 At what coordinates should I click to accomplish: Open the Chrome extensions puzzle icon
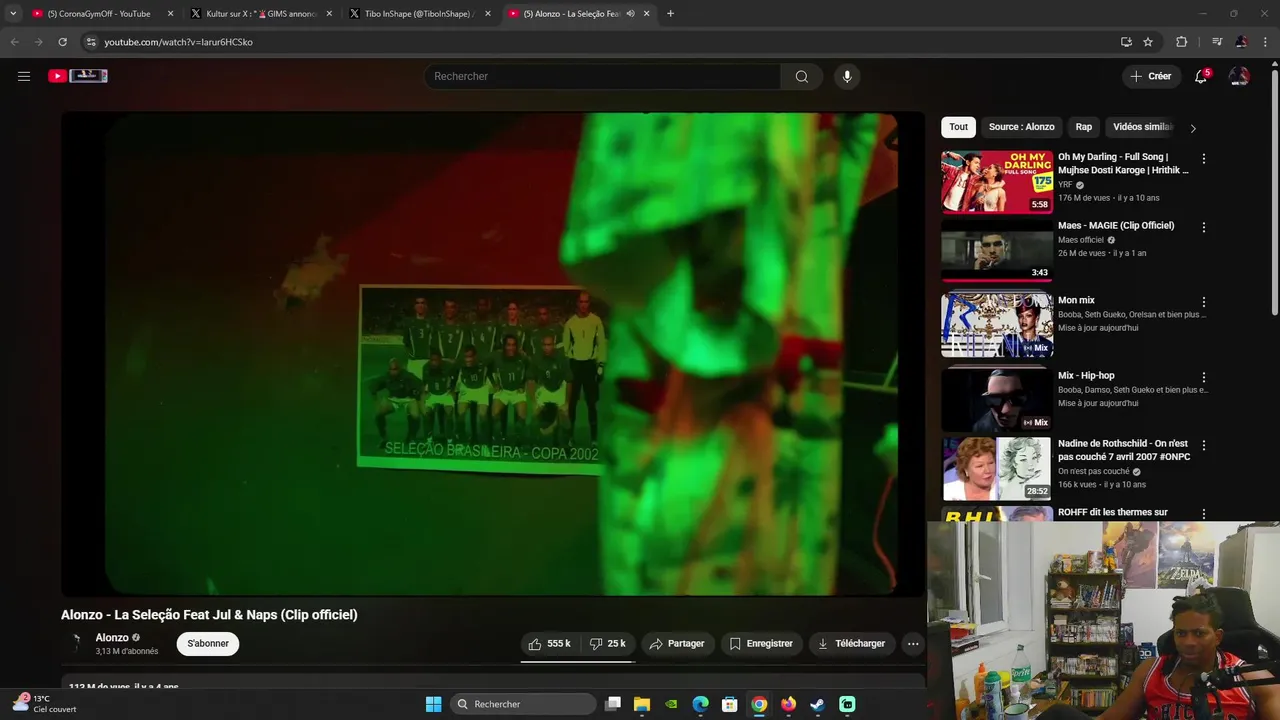[1182, 42]
